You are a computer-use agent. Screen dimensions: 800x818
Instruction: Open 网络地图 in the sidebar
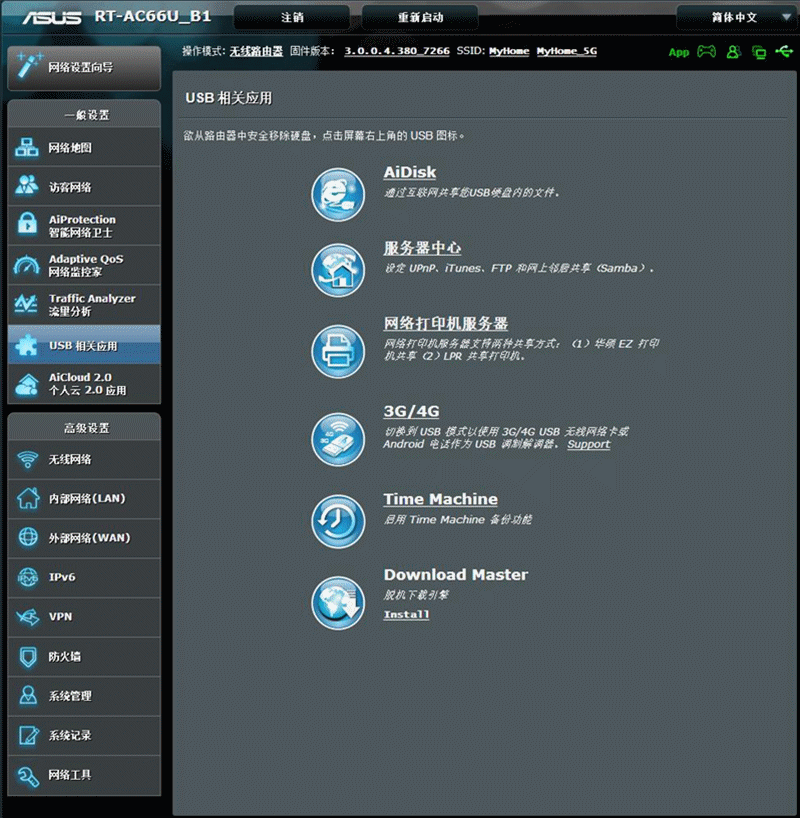pos(84,148)
